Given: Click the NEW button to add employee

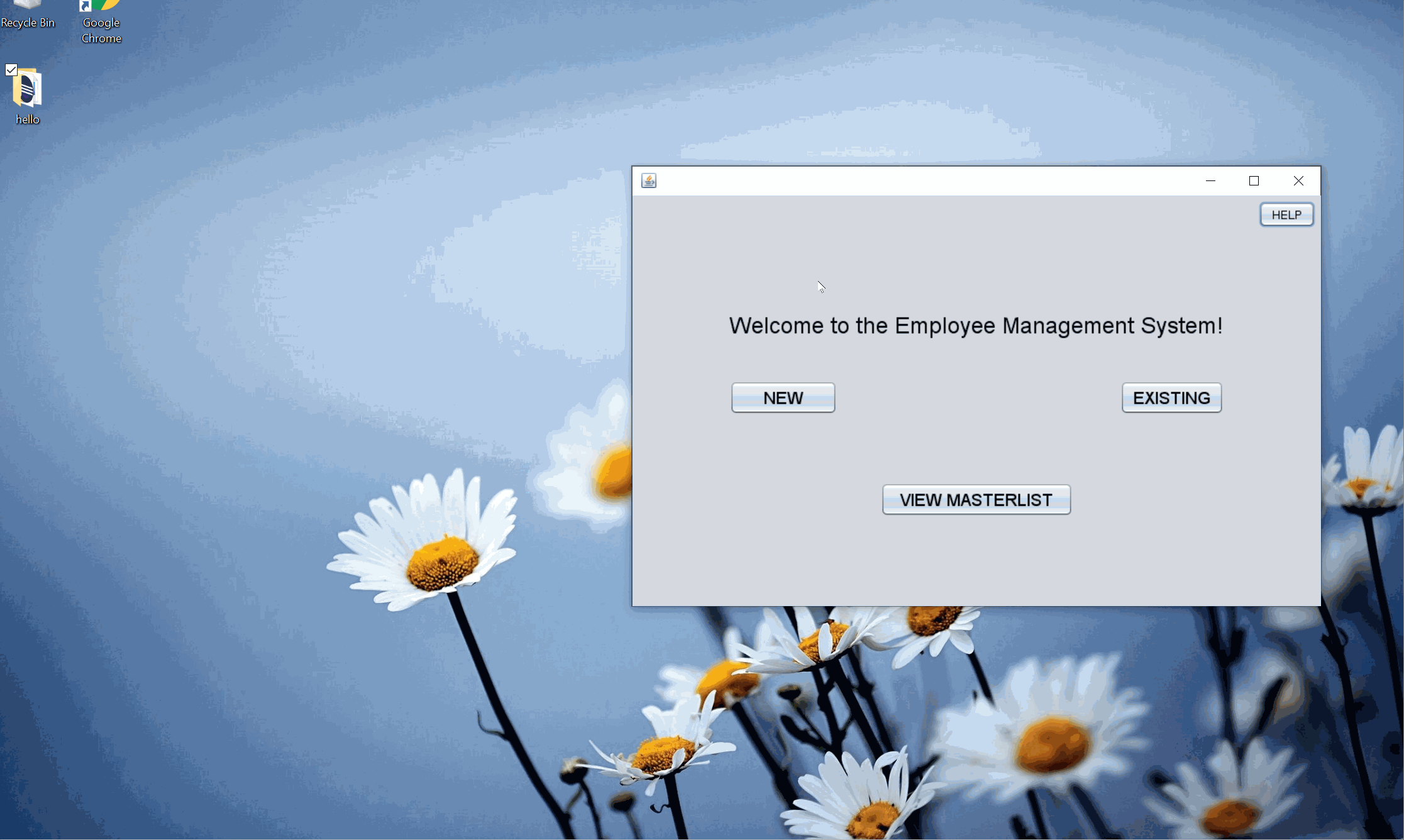Looking at the screenshot, I should click(x=783, y=397).
